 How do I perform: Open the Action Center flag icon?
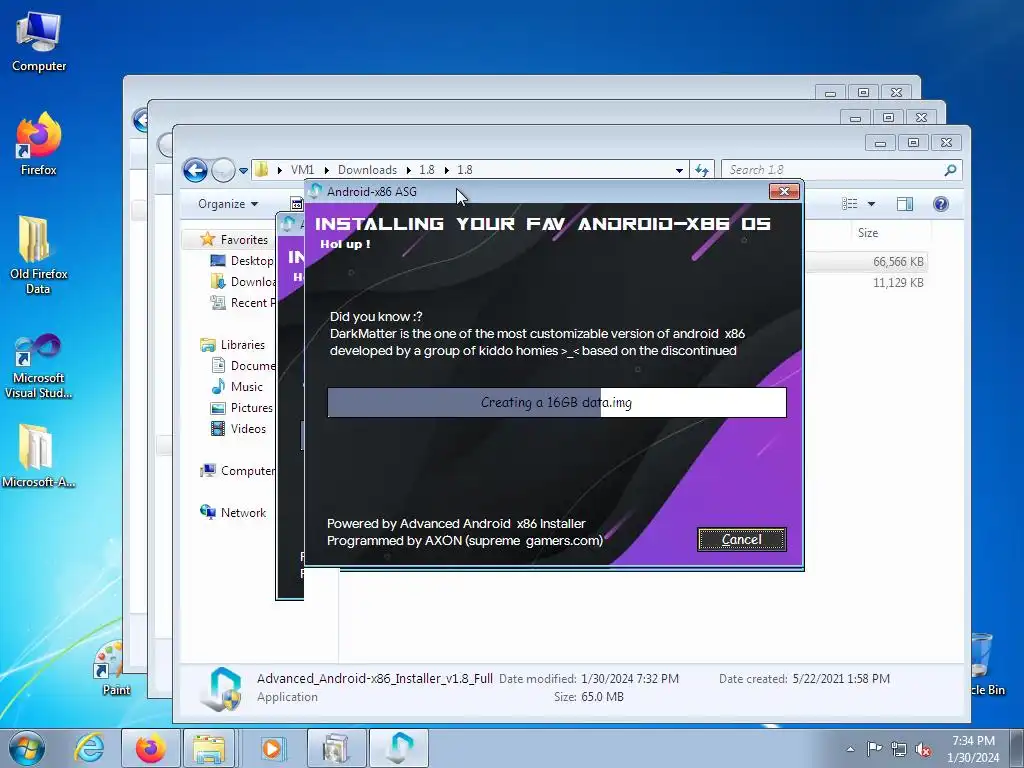[x=874, y=749]
